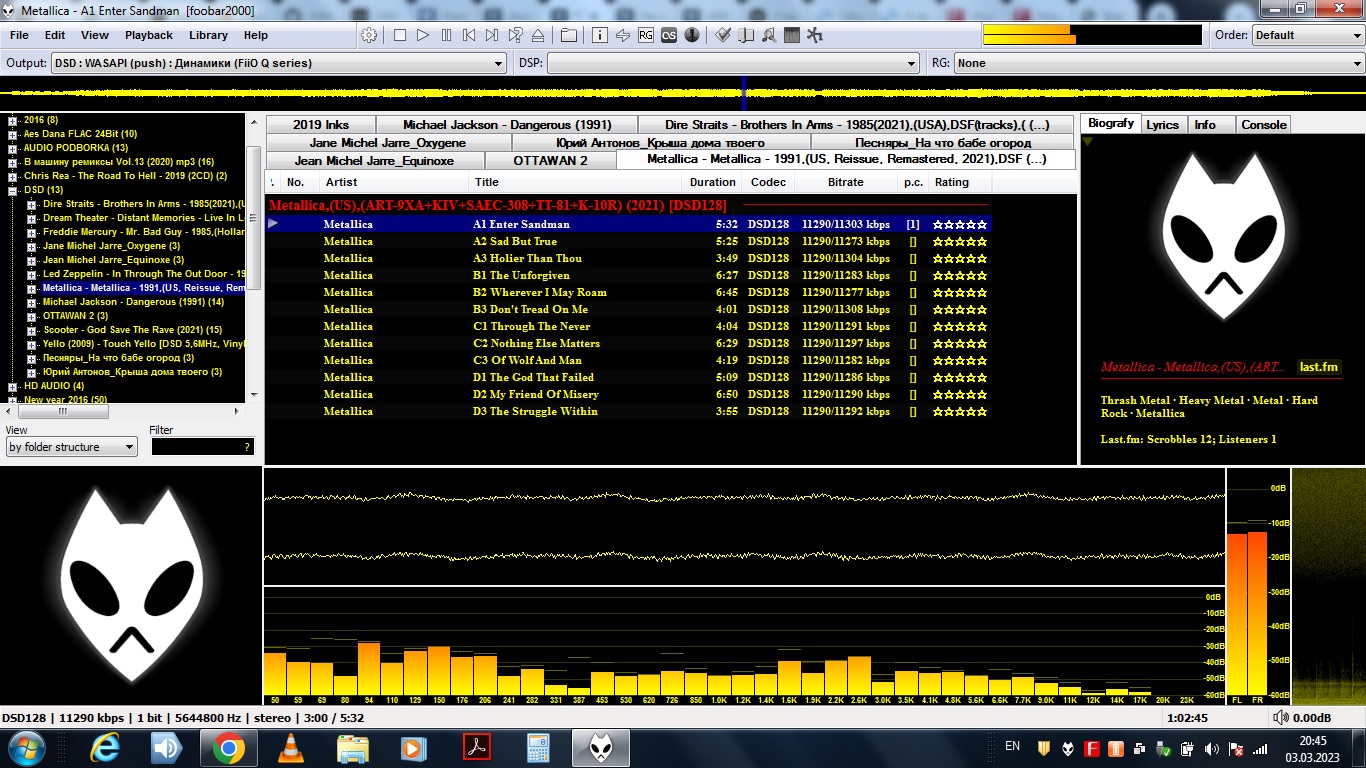Select track 'D3 The Struggle Within'
1366x768 pixels.
click(628, 411)
